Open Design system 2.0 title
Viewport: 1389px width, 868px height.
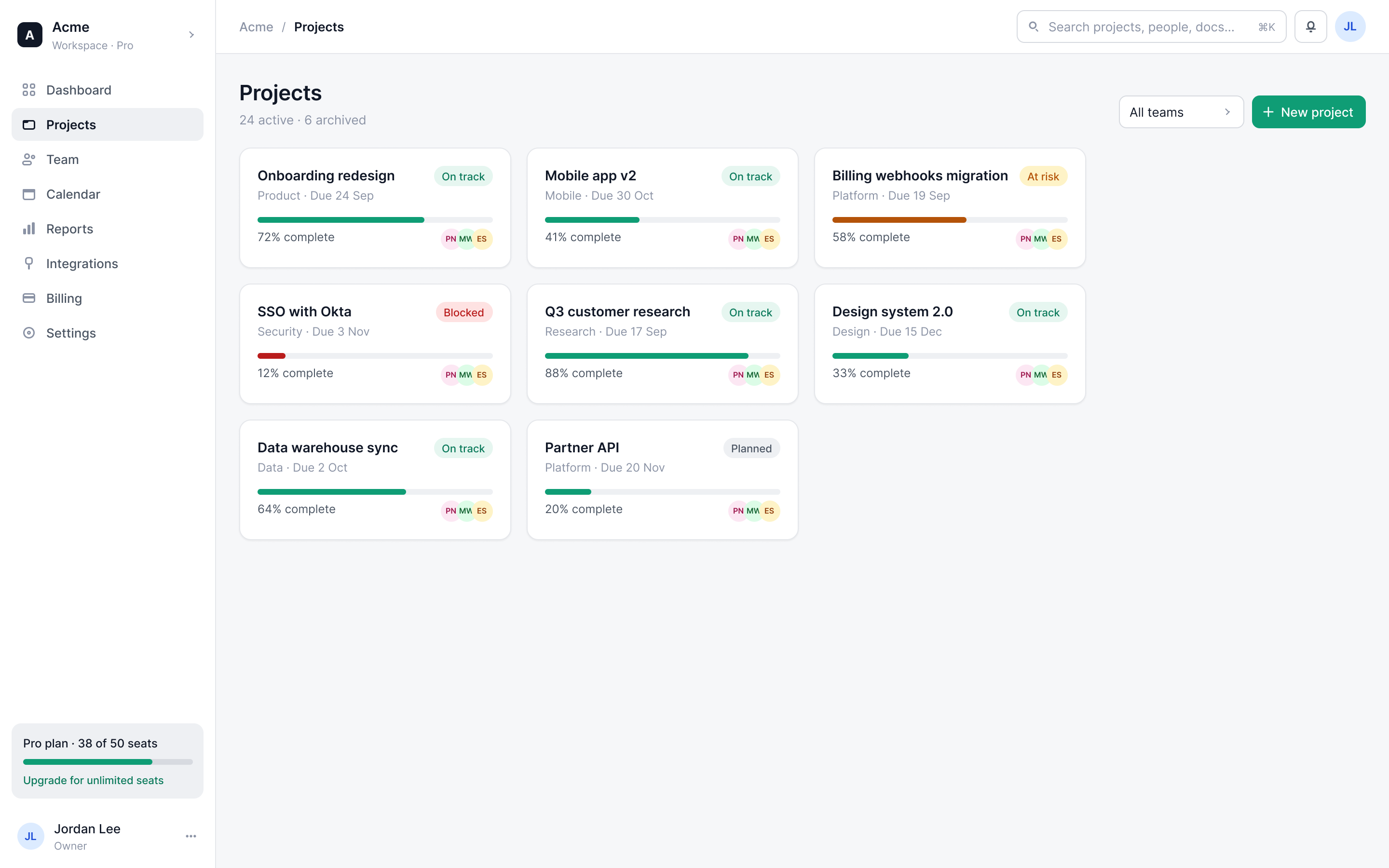coord(893,312)
